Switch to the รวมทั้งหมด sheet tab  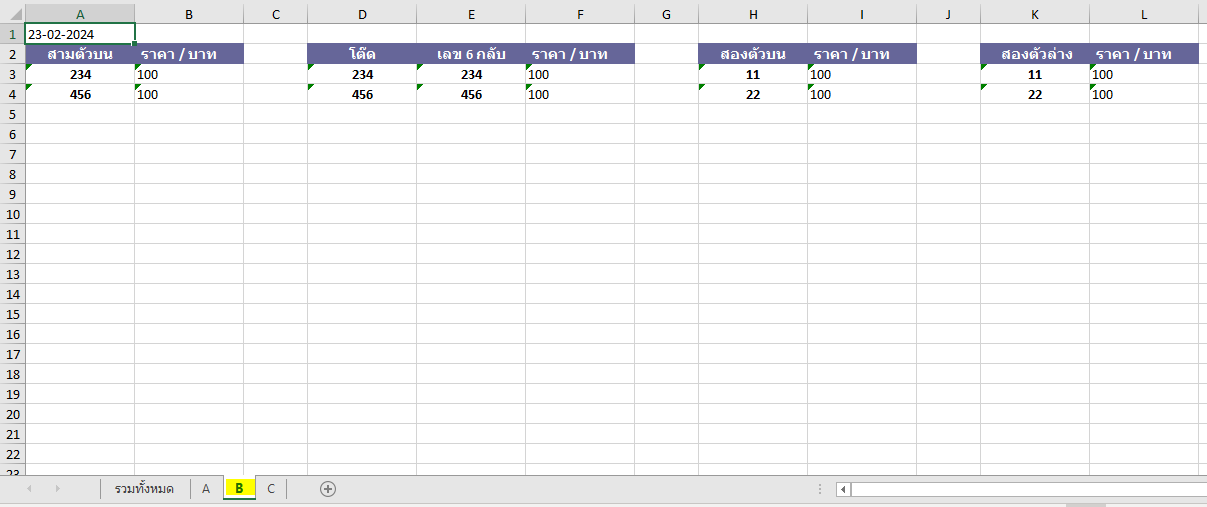[x=144, y=489]
